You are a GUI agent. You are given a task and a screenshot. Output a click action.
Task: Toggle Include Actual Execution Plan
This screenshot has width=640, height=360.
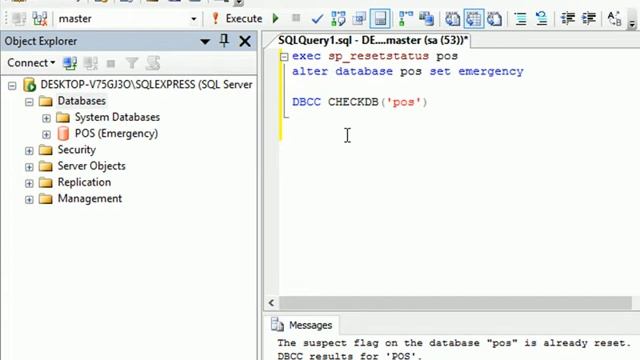click(406, 19)
